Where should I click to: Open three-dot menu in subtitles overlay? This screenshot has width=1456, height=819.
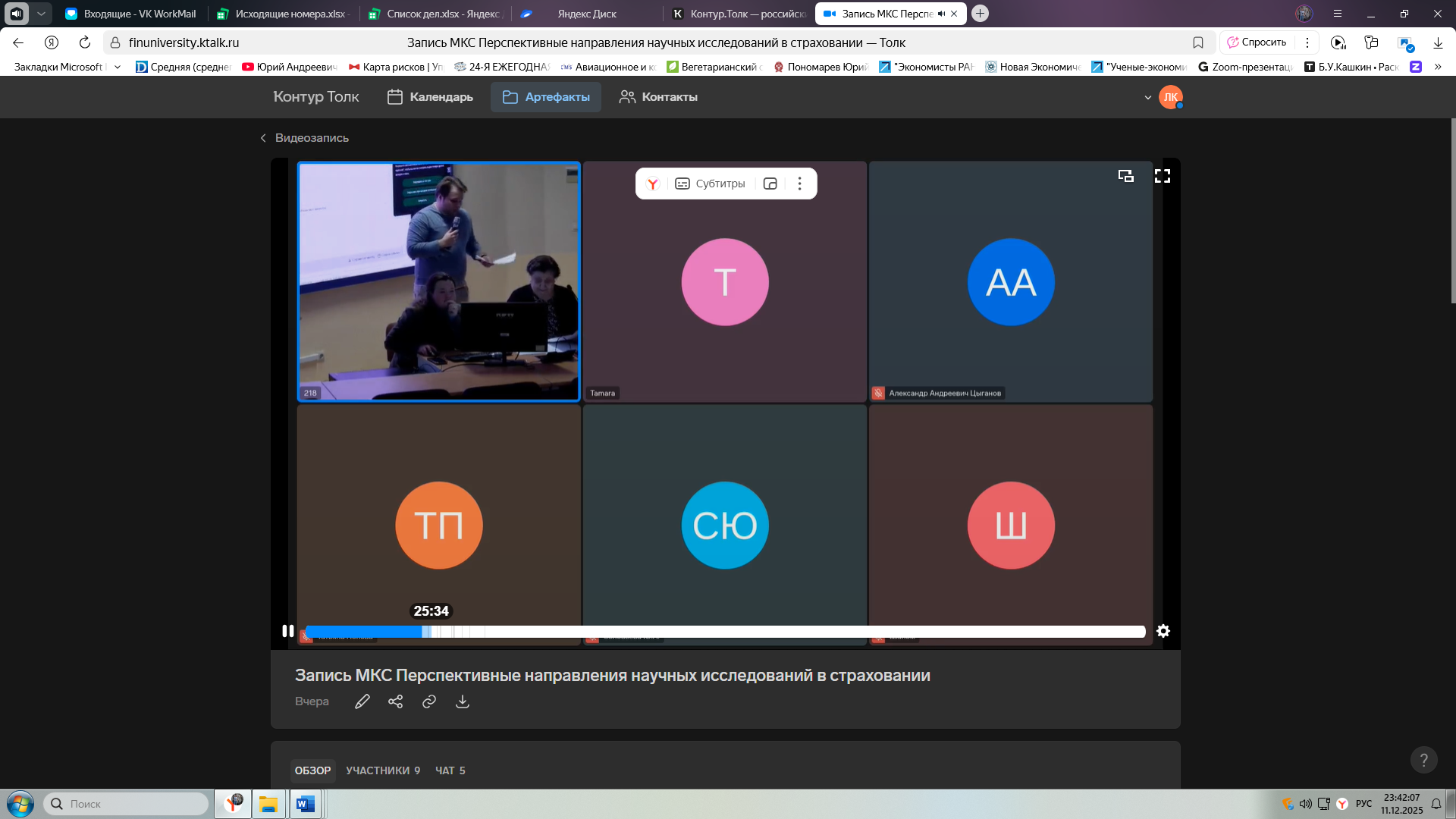(799, 184)
